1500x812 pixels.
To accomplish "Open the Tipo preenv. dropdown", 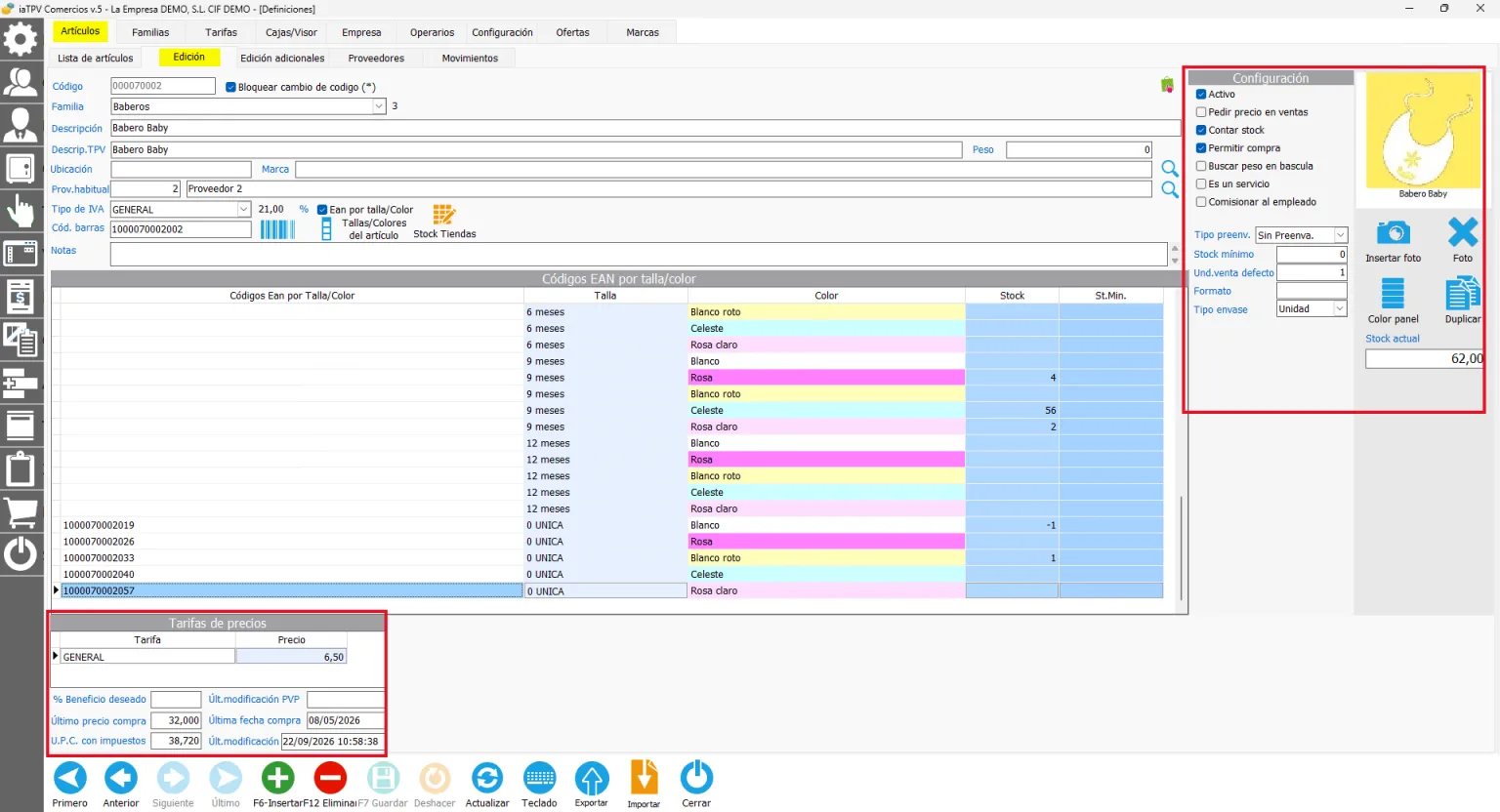I will (x=1340, y=235).
